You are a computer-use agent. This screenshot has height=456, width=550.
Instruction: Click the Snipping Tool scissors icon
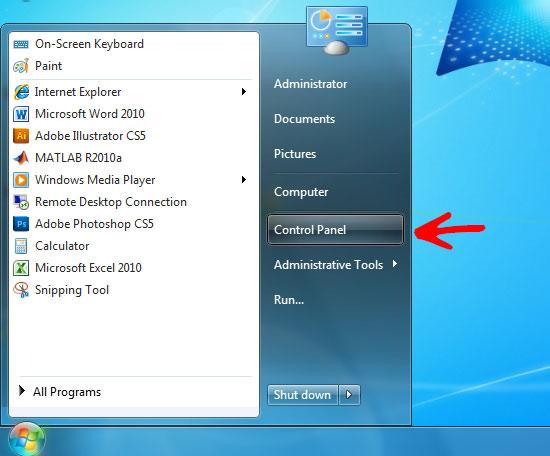click(21, 290)
